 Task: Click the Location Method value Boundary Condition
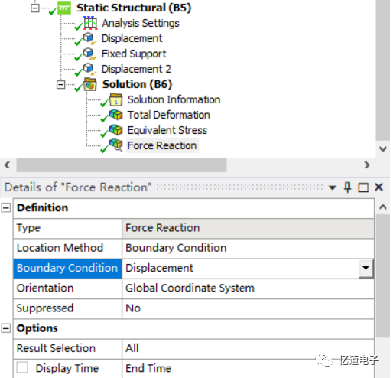(x=176, y=248)
